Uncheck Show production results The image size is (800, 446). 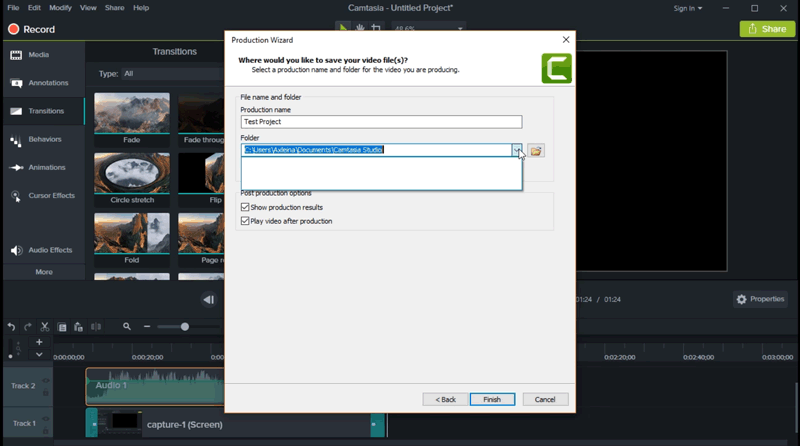pos(245,207)
